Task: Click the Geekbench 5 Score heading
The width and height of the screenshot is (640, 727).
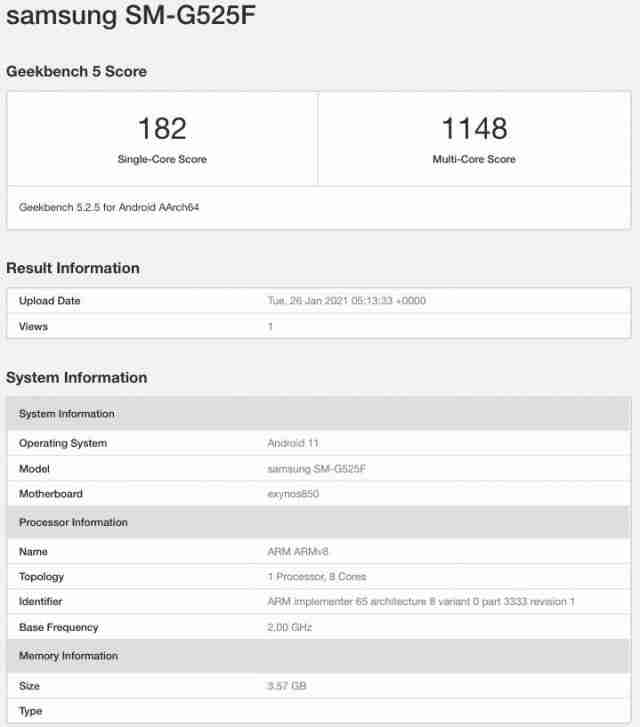Action: pyautogui.click(x=77, y=71)
